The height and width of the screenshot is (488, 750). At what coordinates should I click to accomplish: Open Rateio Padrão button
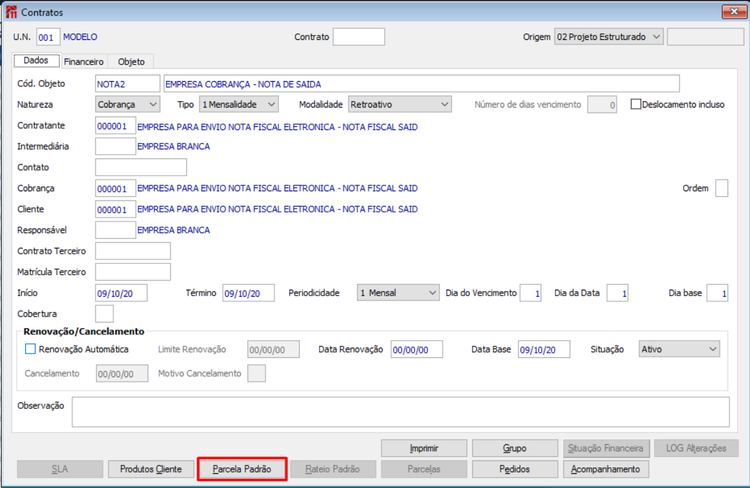[x=333, y=469]
